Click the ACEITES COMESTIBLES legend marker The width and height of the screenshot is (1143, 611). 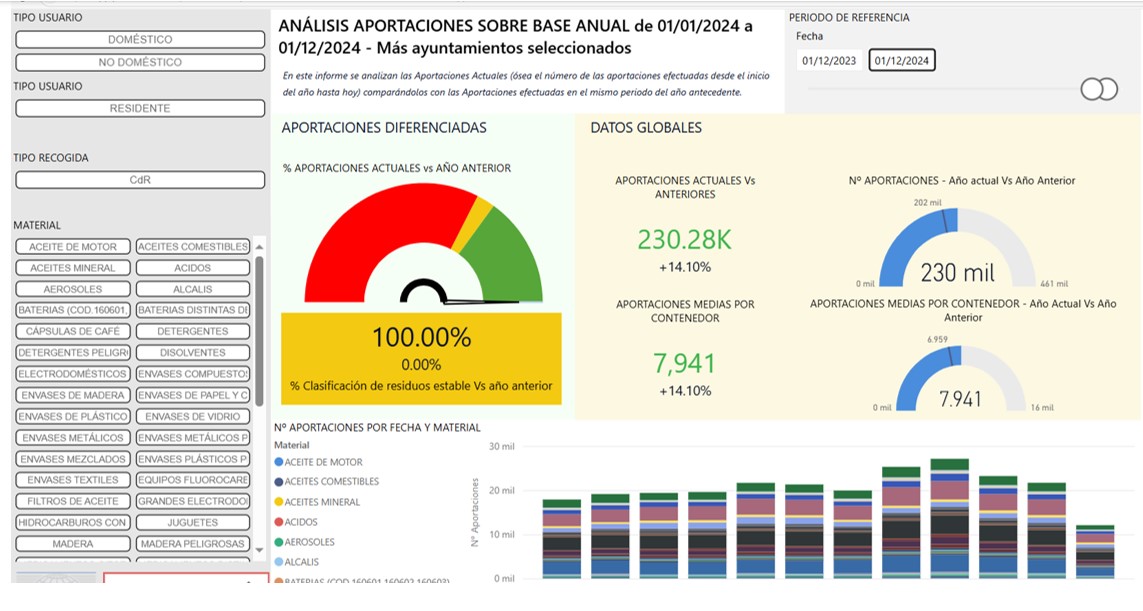(279, 482)
